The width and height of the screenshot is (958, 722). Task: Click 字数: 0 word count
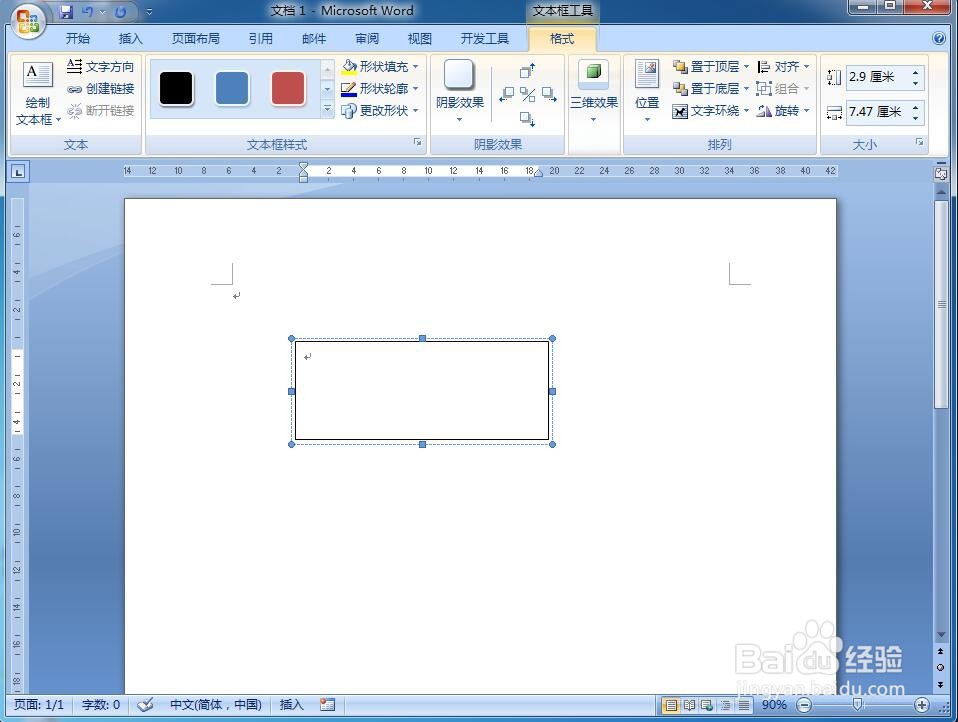(101, 705)
